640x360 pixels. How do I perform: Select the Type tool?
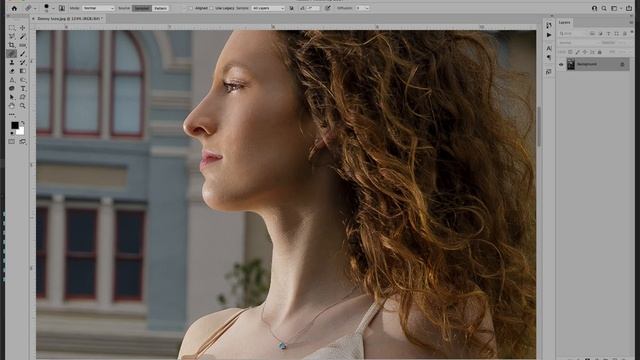pos(22,89)
